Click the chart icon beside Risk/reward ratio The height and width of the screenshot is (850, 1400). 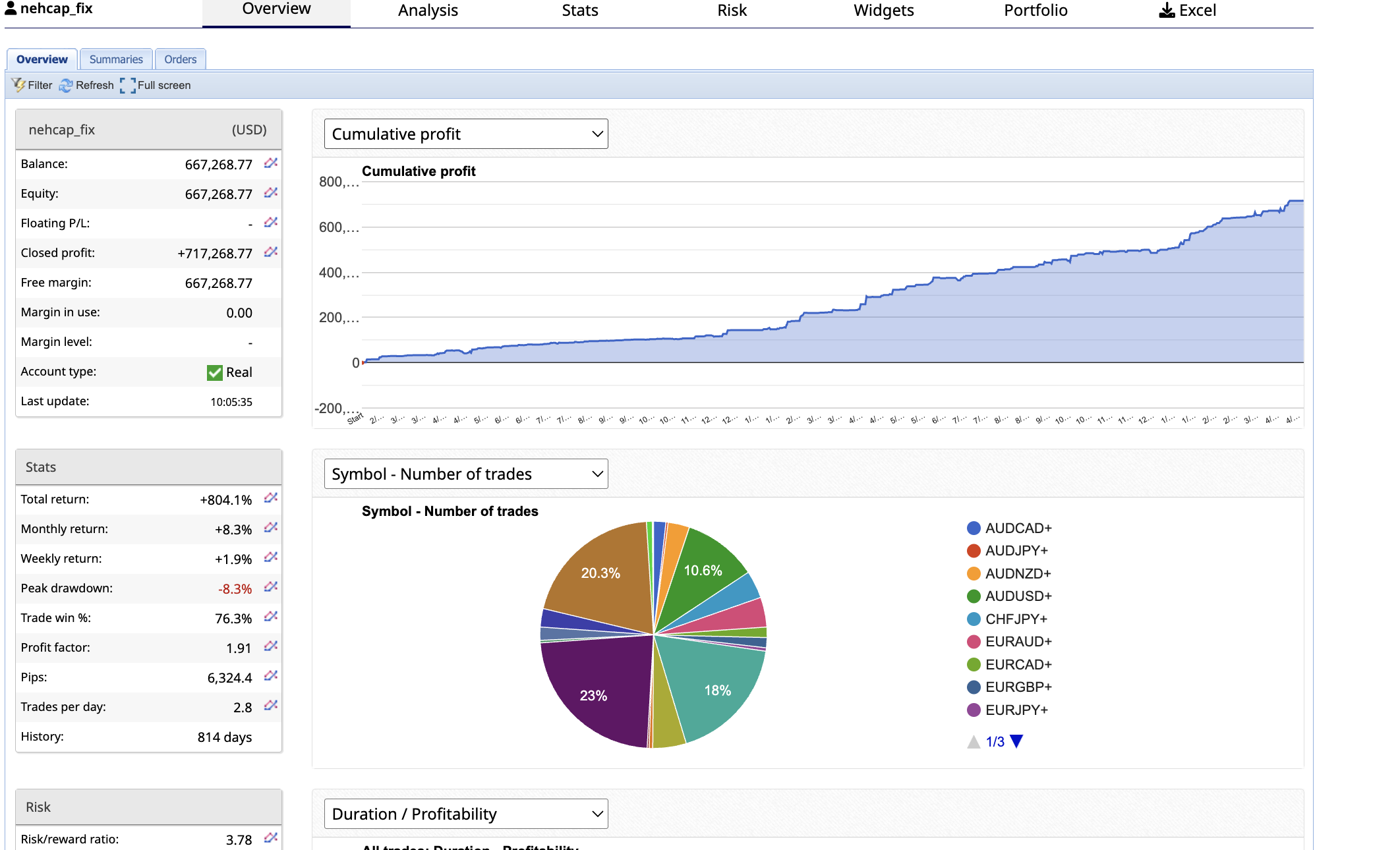click(x=270, y=838)
